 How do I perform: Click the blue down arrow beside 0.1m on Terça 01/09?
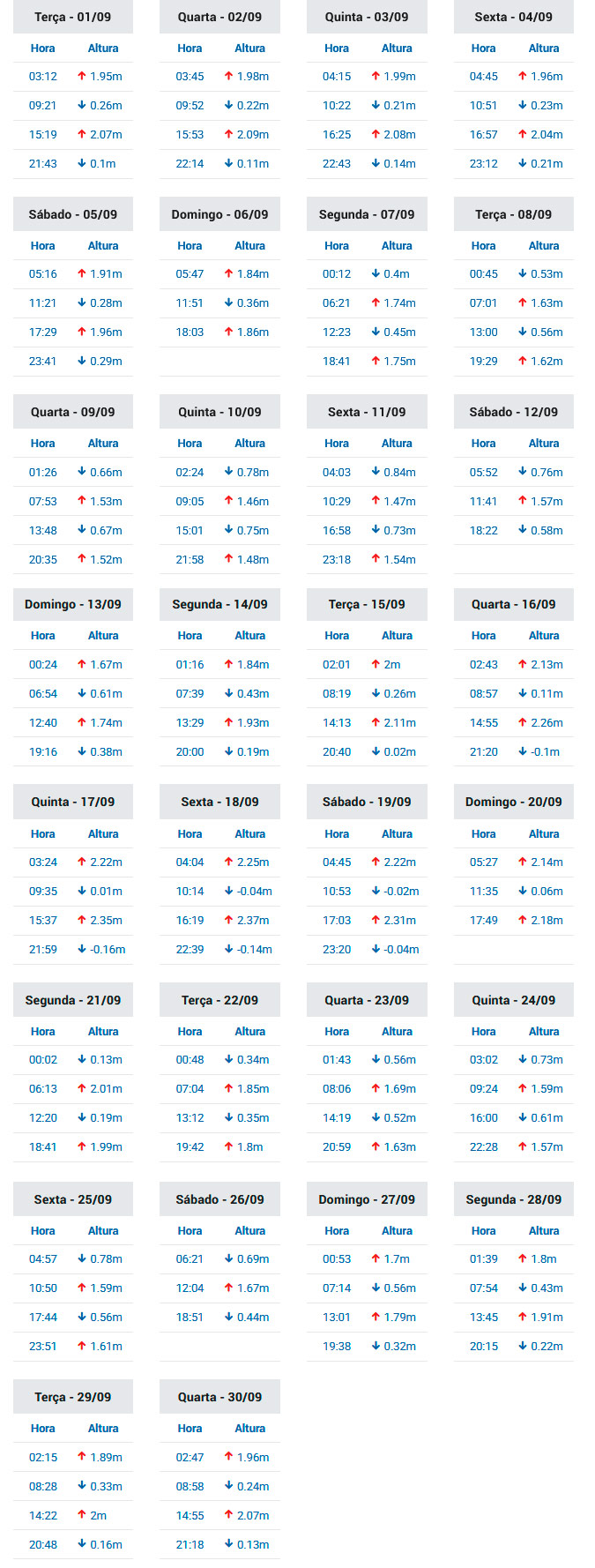[82, 163]
